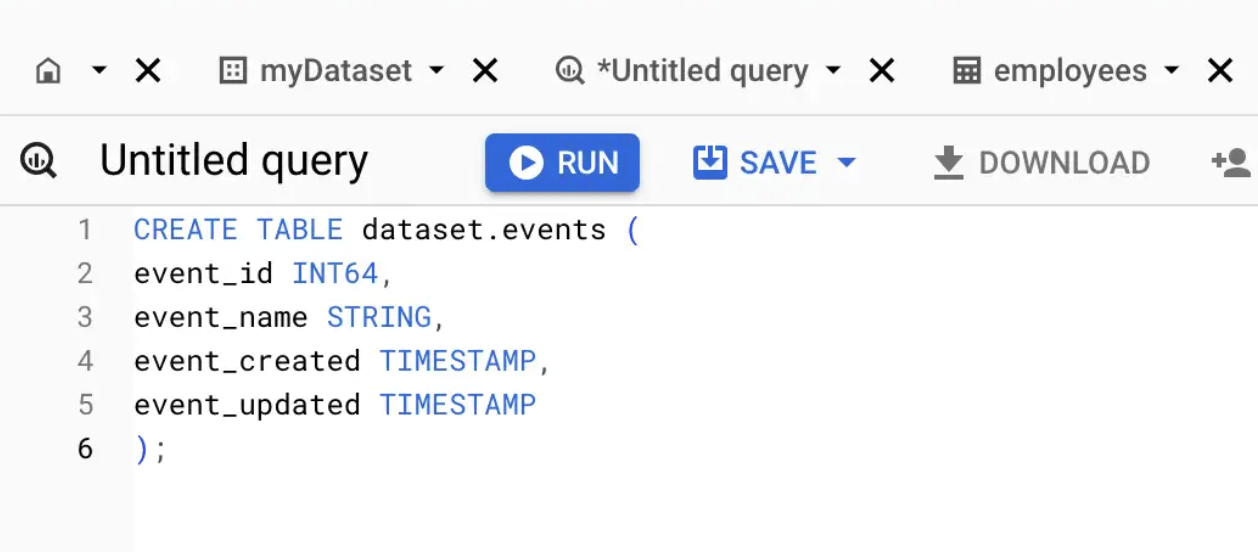Click the query magnifier icon beside title
The width and height of the screenshot is (1258, 552).
click(39, 161)
